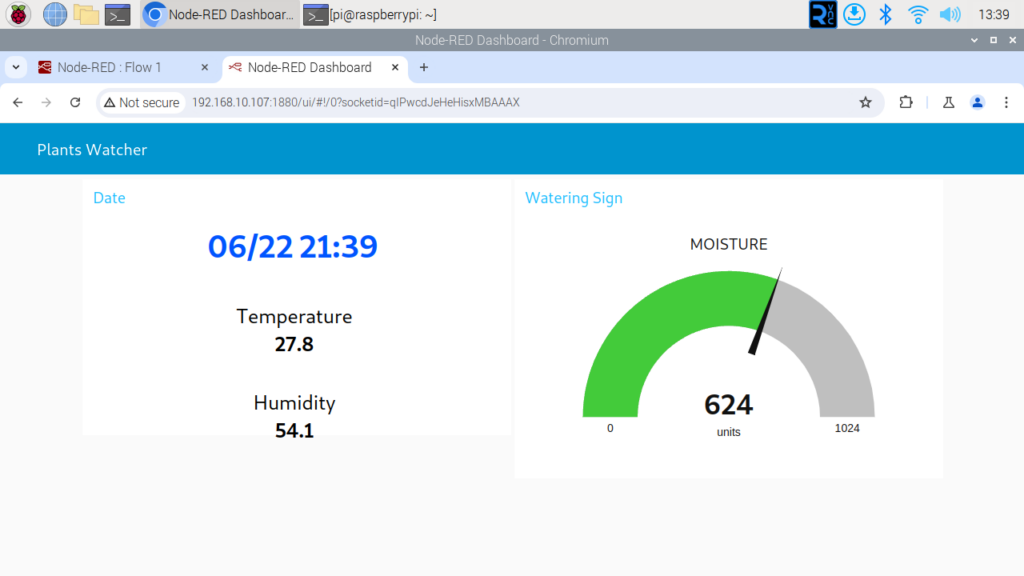The image size is (1024, 576).
Task: Open the Wi-Fi network menu
Action: click(x=918, y=14)
